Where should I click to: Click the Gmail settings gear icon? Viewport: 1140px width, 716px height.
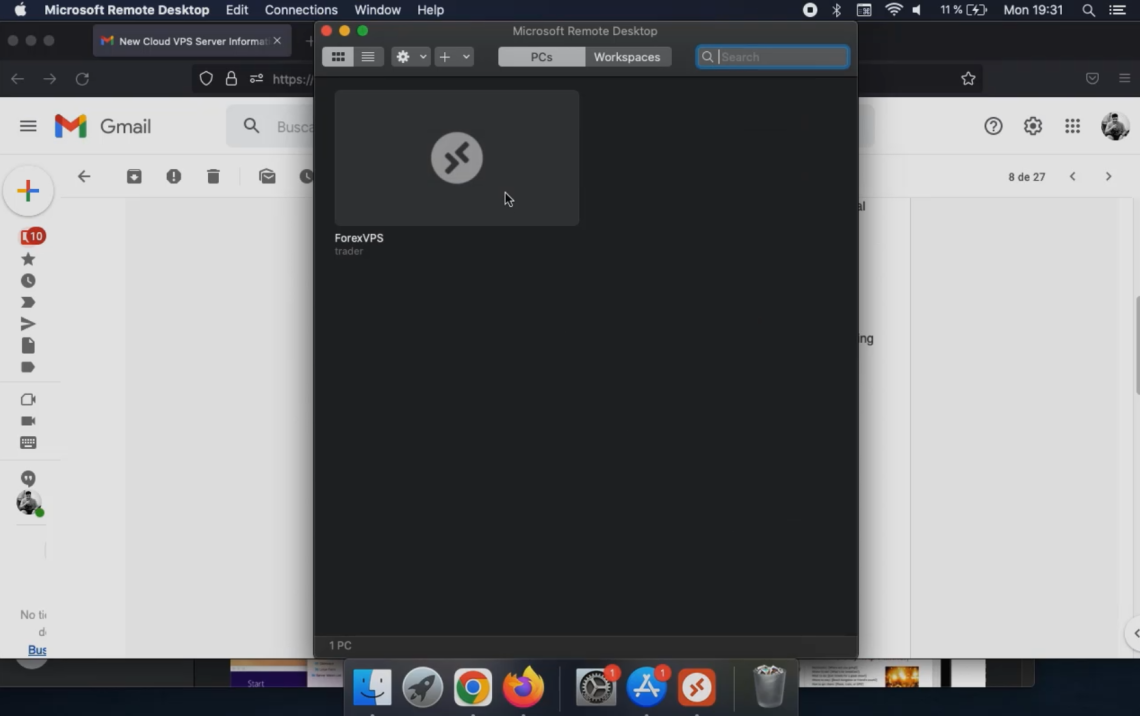click(1032, 126)
